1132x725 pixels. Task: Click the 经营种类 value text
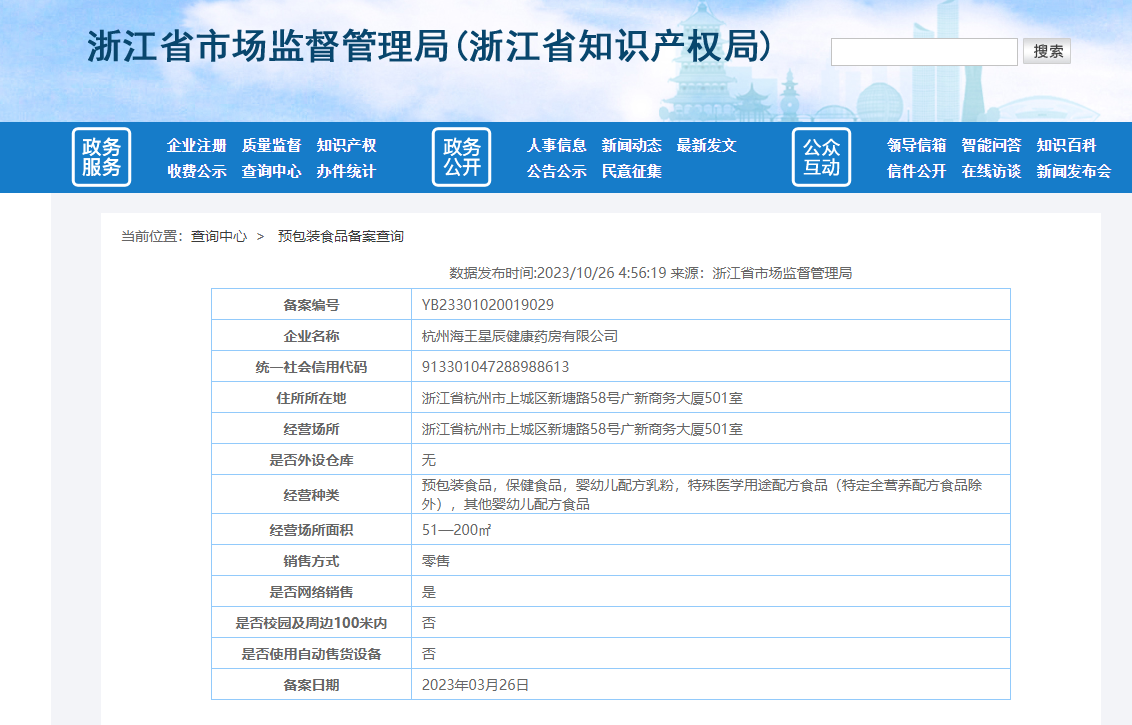[x=702, y=495]
